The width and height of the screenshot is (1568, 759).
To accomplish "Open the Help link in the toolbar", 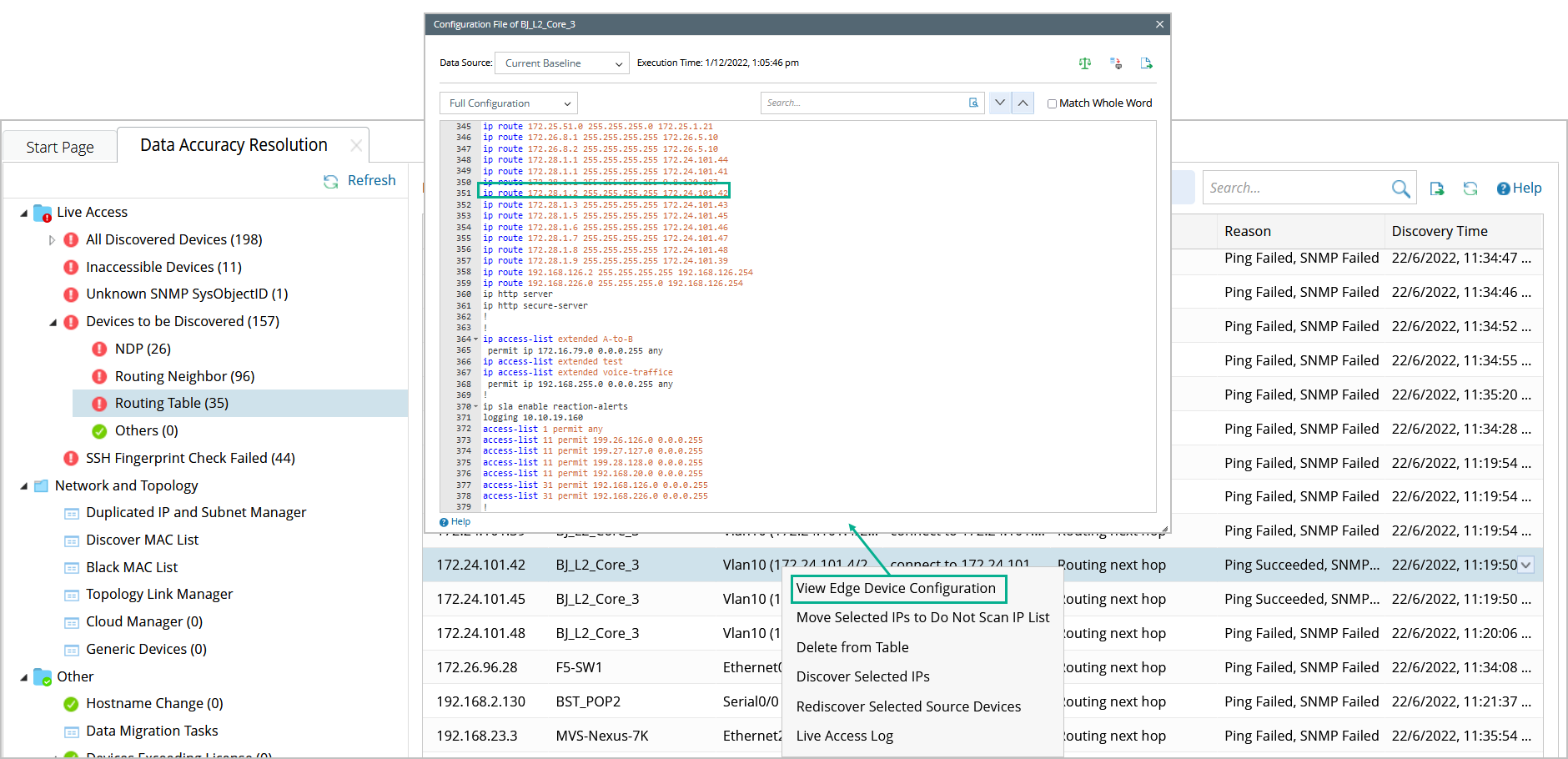I will (x=1519, y=188).
